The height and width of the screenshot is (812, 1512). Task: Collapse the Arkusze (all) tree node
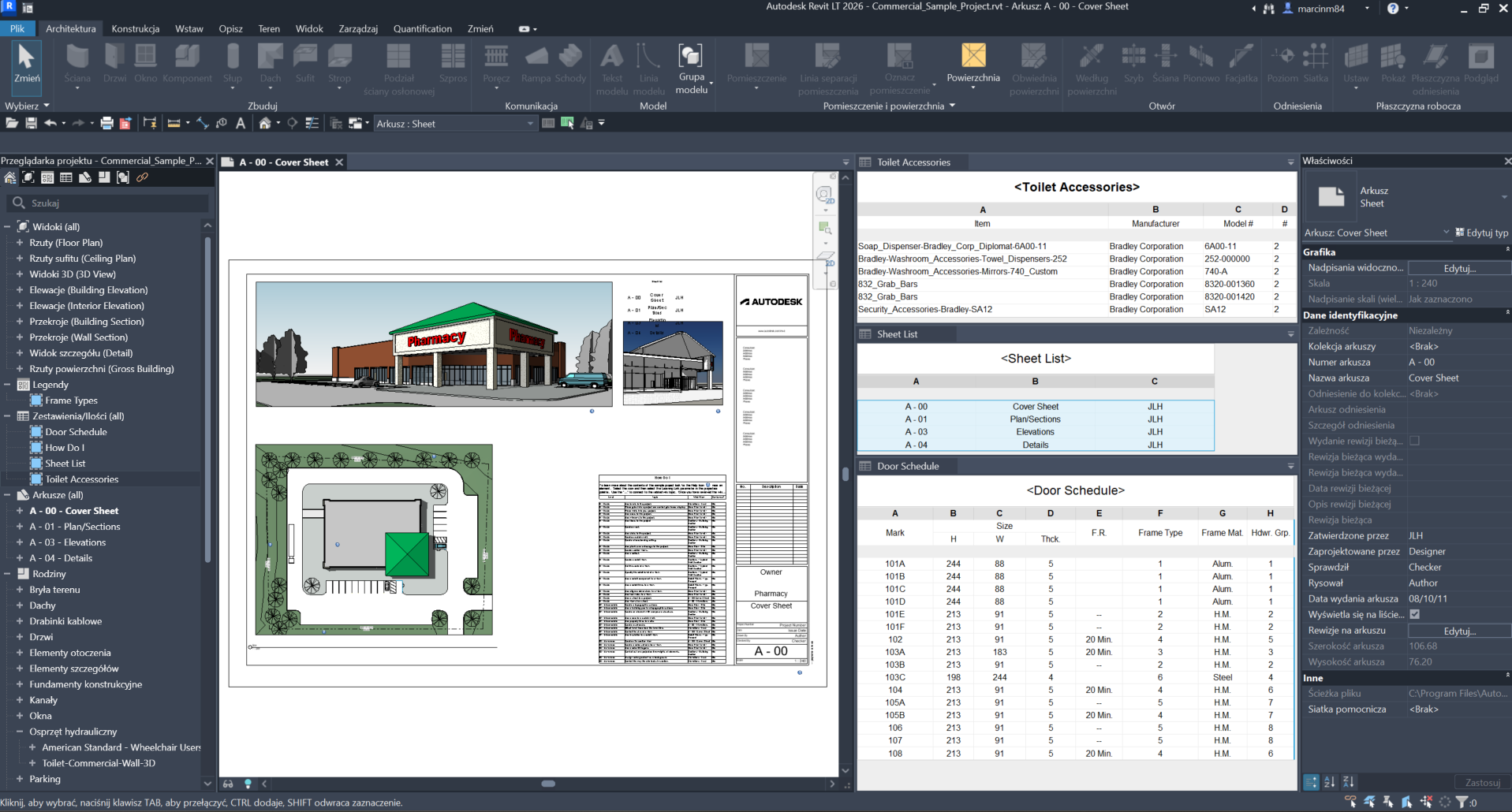(x=7, y=495)
